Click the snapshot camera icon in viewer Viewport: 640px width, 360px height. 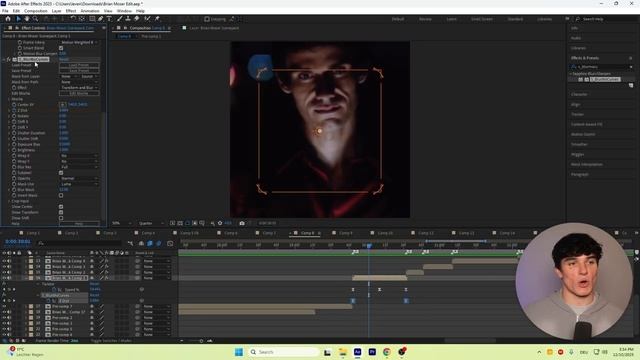pyautogui.click(x=242, y=223)
